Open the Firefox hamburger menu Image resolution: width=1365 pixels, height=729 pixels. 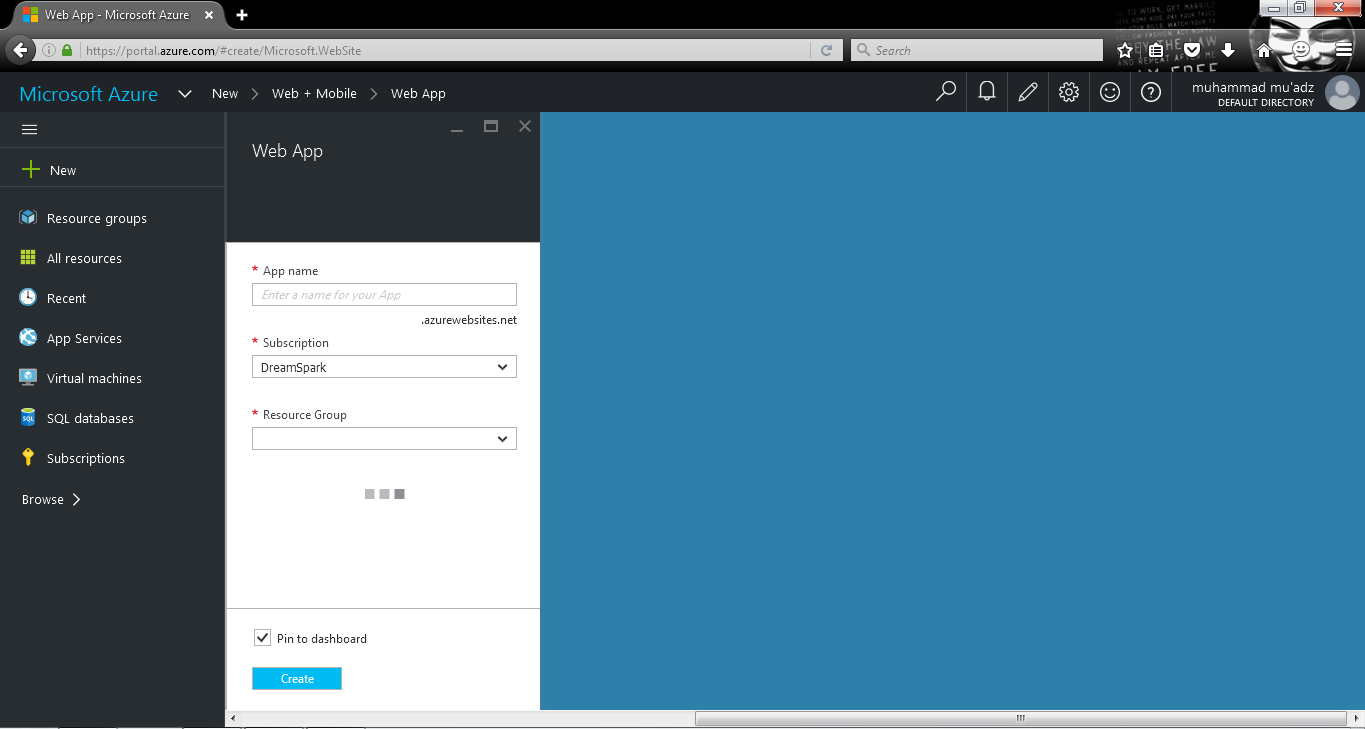click(1343, 50)
